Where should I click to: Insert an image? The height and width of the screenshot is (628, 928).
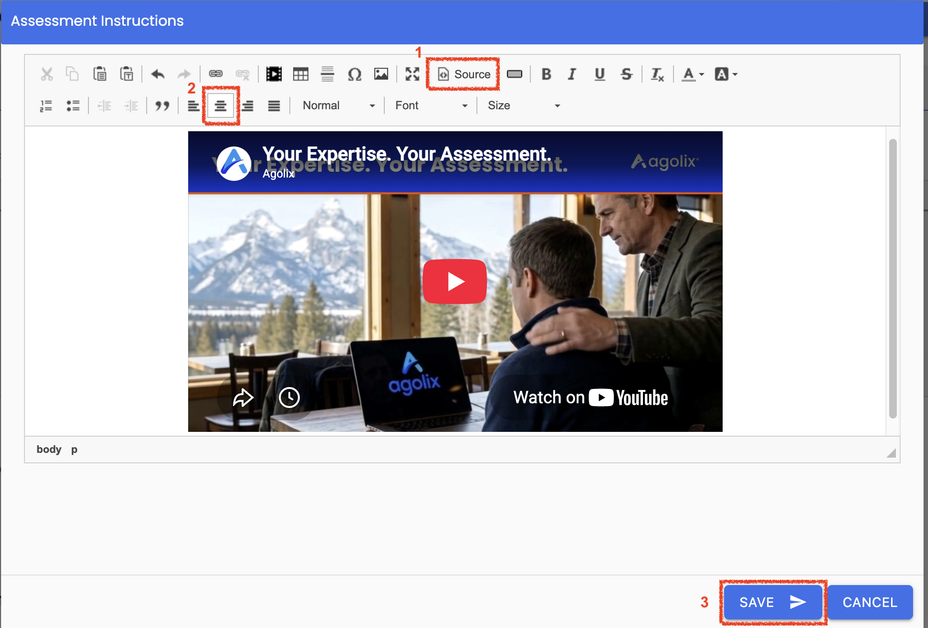pos(381,74)
